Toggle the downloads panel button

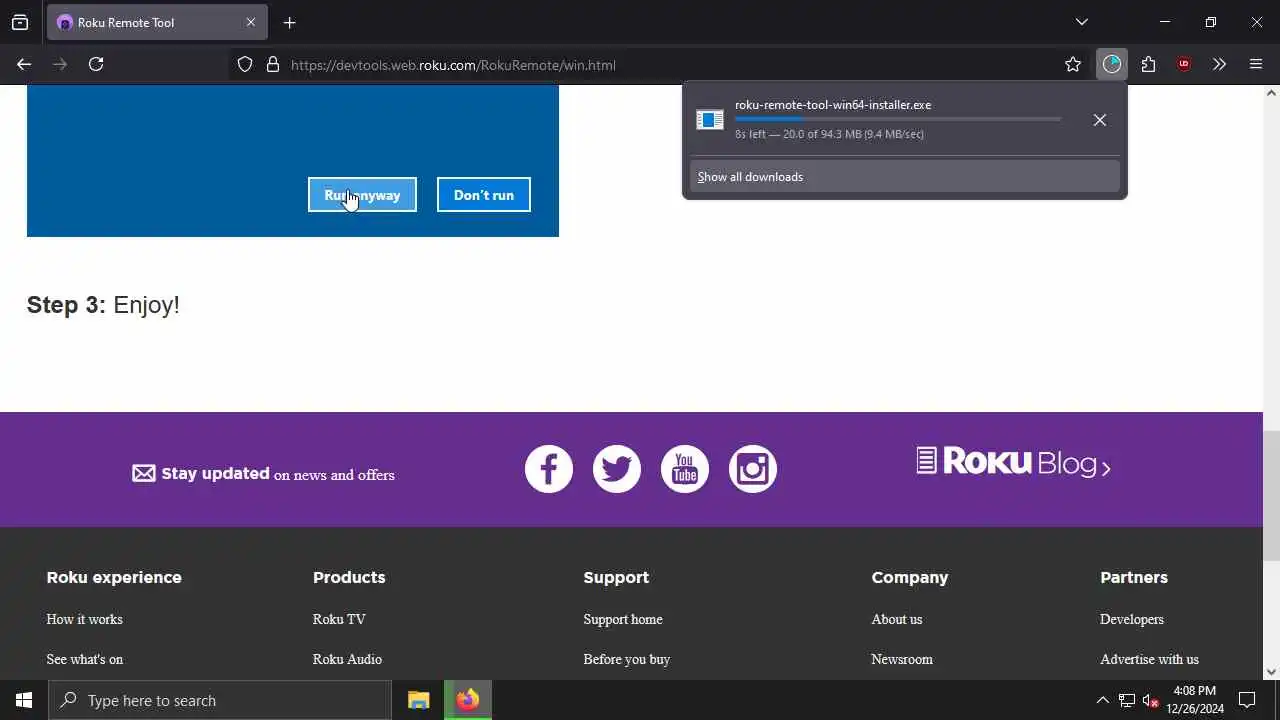[1112, 65]
